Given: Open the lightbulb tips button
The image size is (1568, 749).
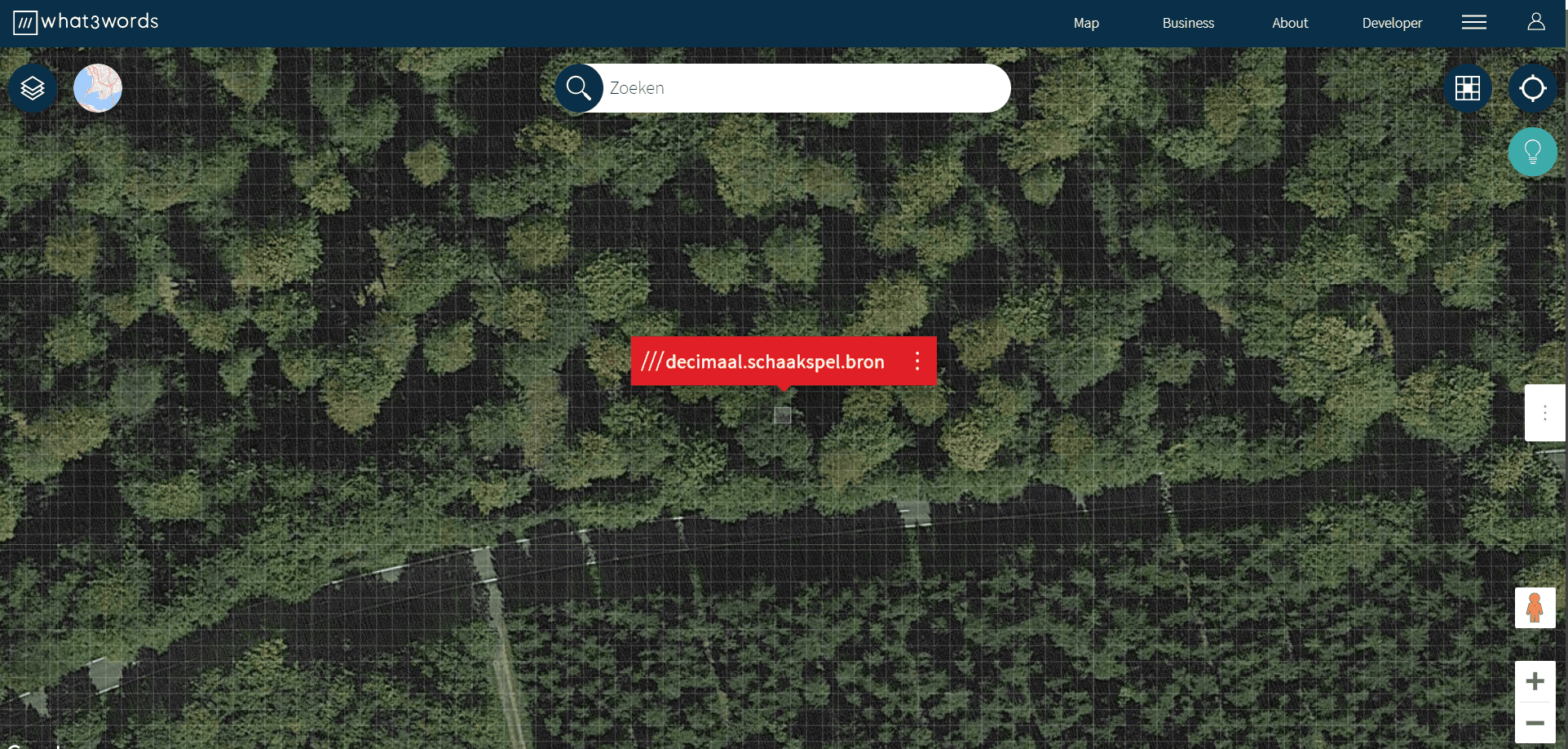Looking at the screenshot, I should 1533,152.
